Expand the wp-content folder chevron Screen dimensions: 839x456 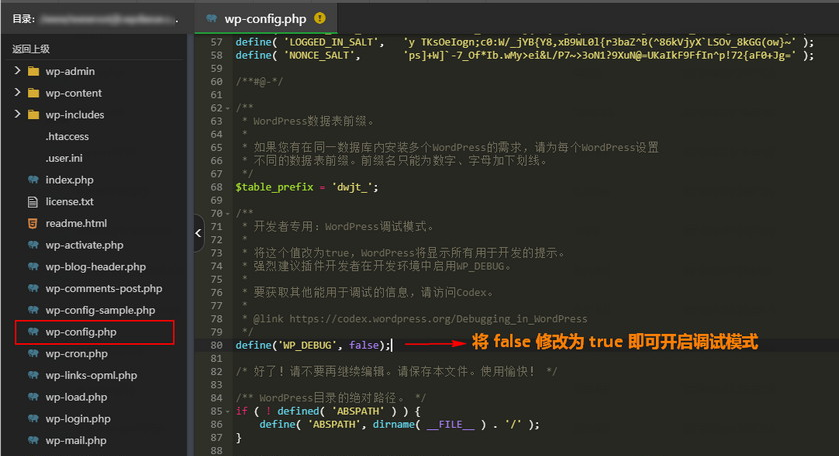click(17, 93)
